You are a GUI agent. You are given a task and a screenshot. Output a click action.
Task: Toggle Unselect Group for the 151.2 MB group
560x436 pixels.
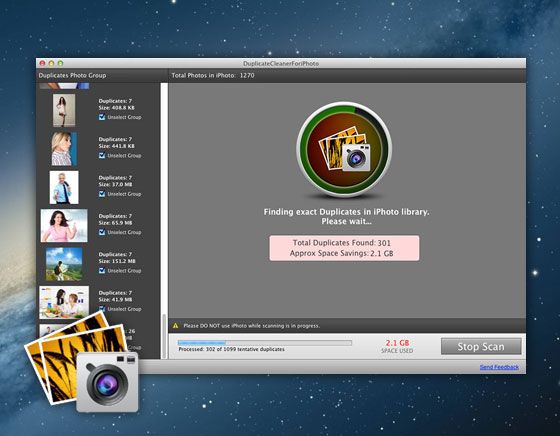(102, 271)
